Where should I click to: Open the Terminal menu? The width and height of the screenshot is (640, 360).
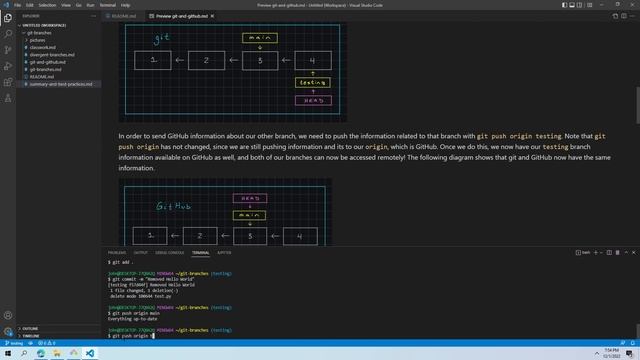tap(108, 5)
